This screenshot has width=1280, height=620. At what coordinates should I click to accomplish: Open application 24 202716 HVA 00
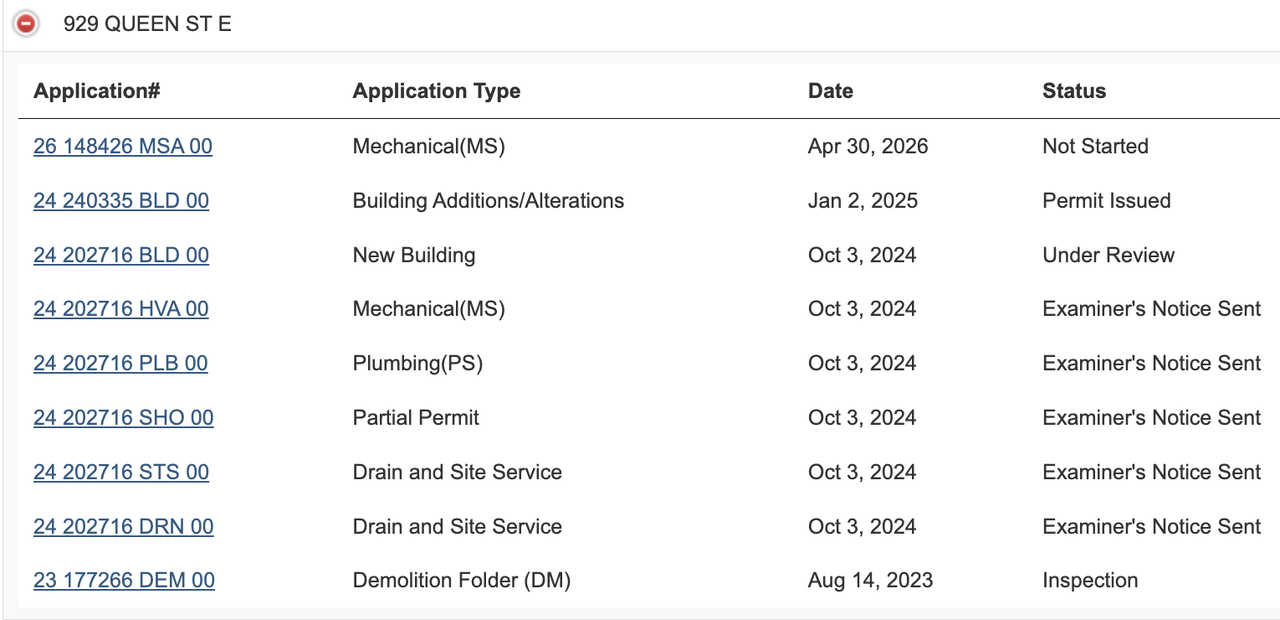tap(121, 309)
